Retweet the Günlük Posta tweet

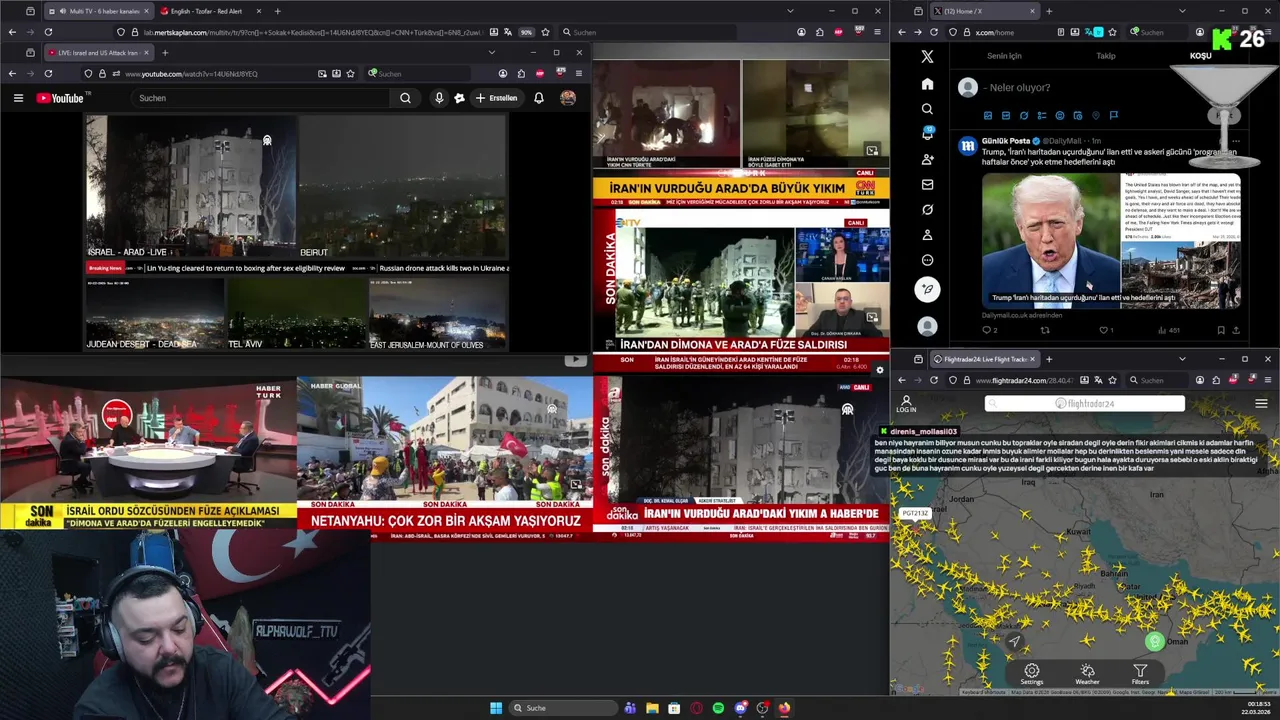(x=1046, y=330)
